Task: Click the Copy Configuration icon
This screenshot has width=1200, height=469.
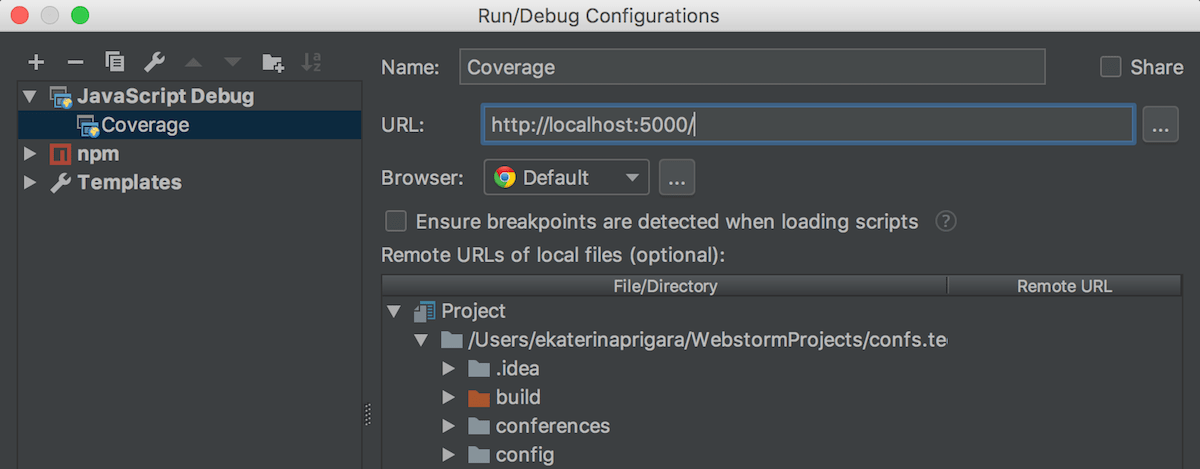Action: pyautogui.click(x=114, y=62)
